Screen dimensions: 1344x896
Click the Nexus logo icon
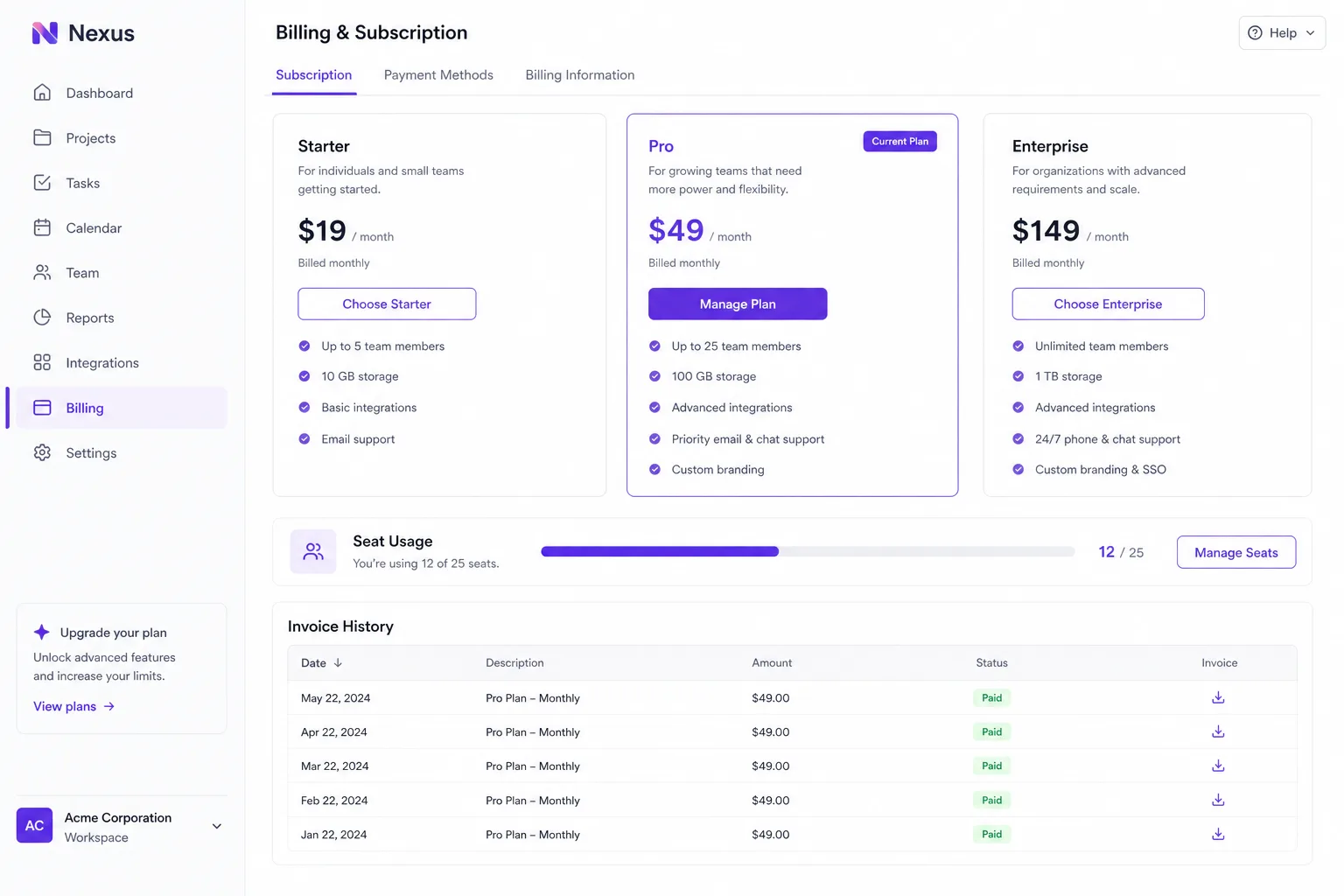coord(45,33)
